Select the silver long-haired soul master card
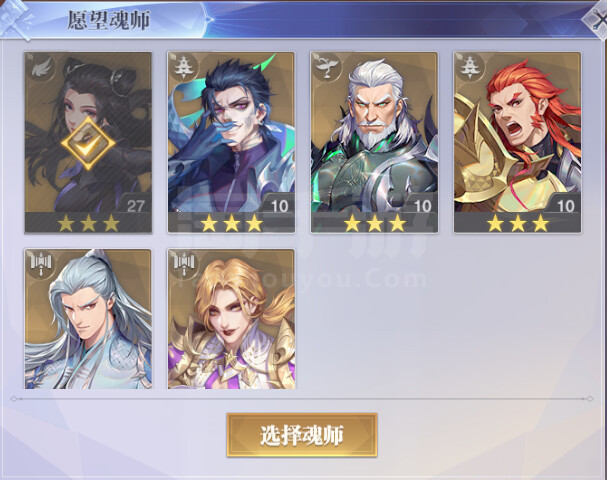The width and height of the screenshot is (607, 480). [88, 319]
